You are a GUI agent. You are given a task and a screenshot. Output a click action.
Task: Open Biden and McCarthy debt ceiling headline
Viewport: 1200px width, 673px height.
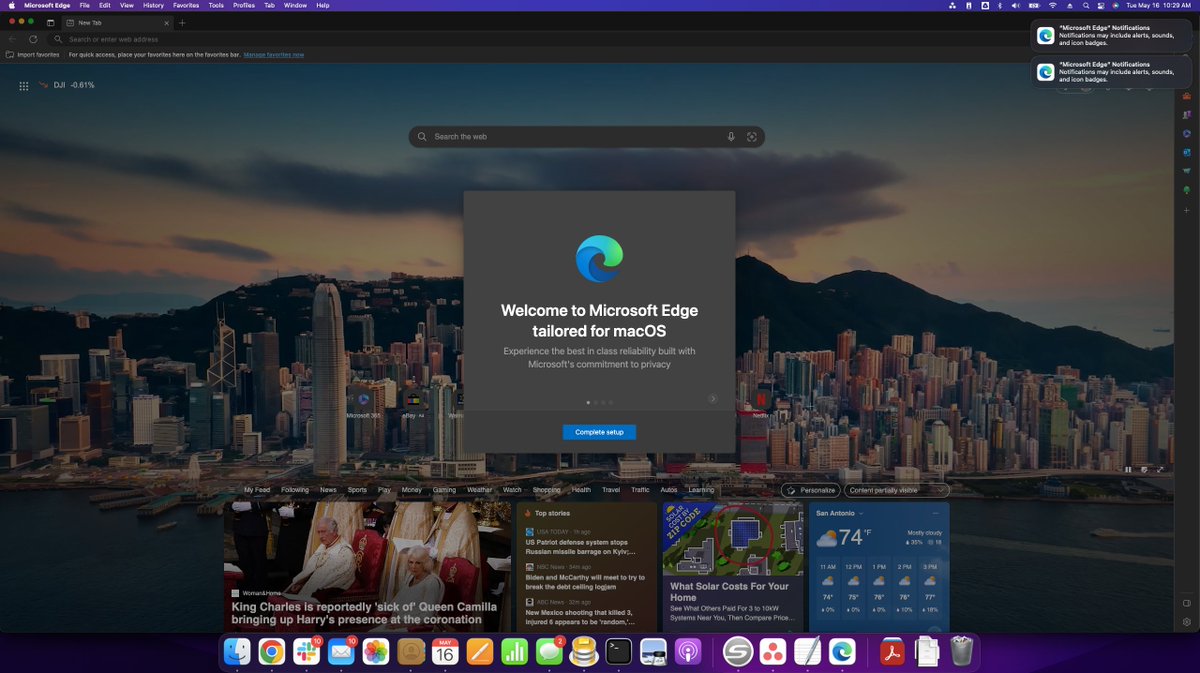[x=587, y=582]
